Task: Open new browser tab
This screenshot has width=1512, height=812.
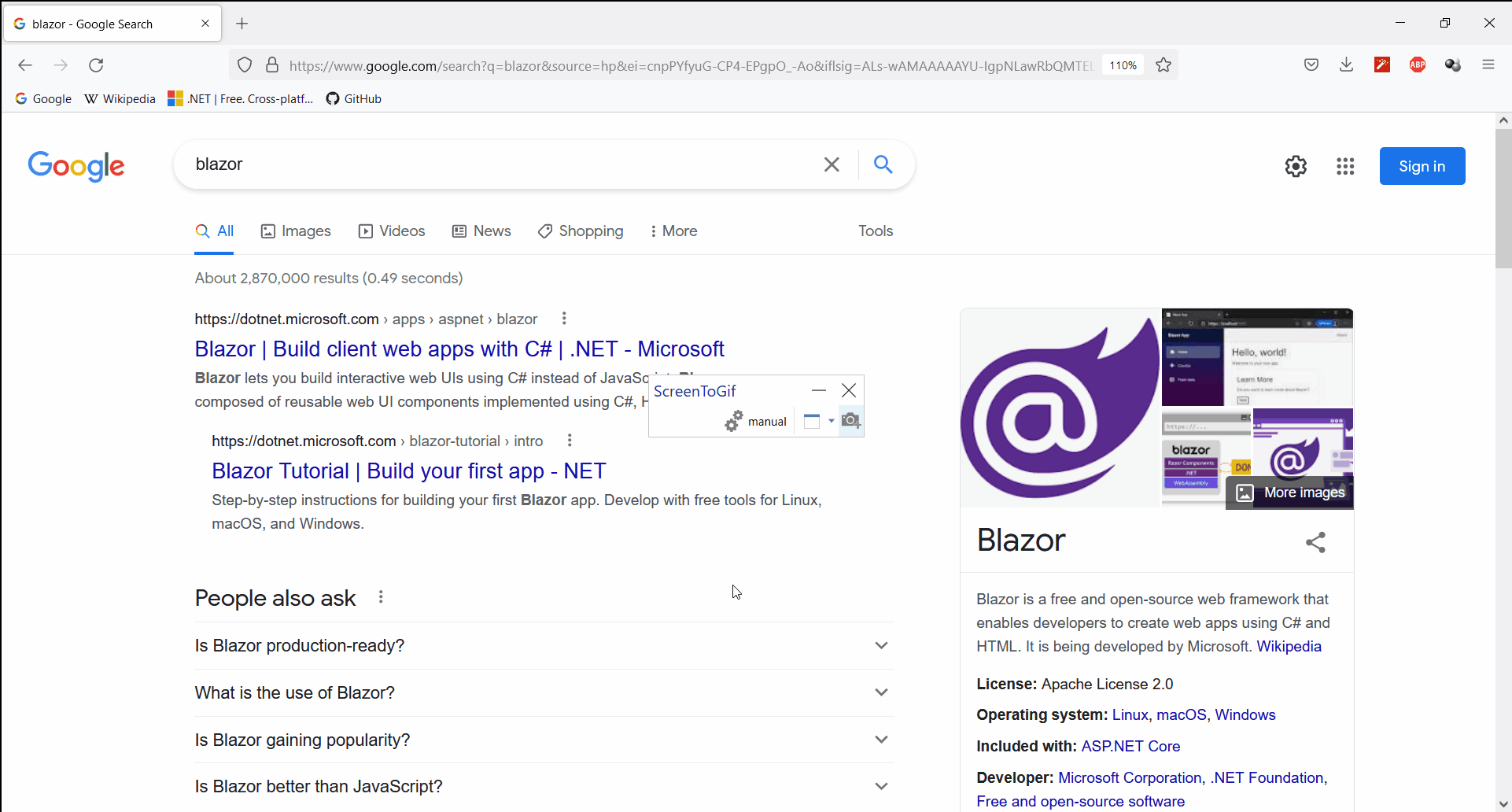Action: click(x=242, y=24)
